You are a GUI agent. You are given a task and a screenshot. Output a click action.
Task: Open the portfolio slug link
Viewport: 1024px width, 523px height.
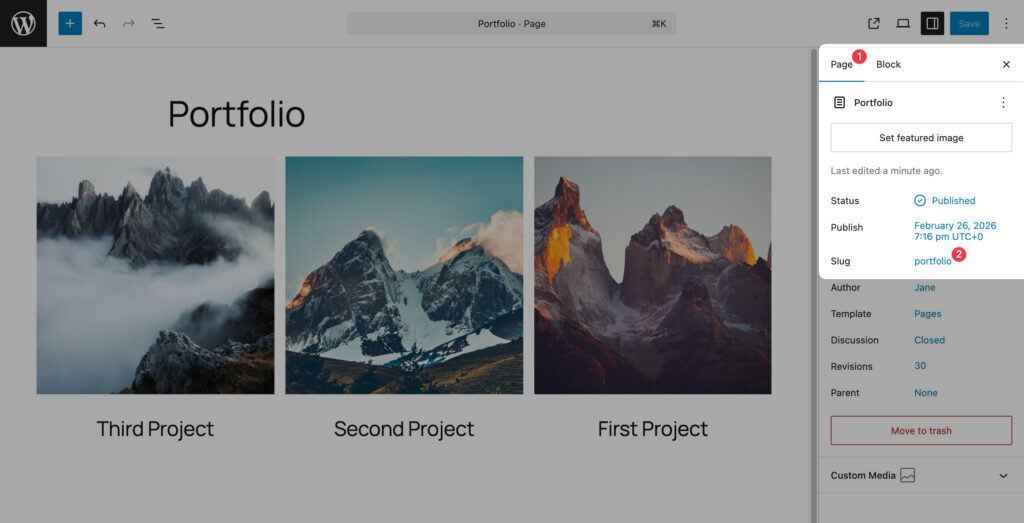pos(932,261)
